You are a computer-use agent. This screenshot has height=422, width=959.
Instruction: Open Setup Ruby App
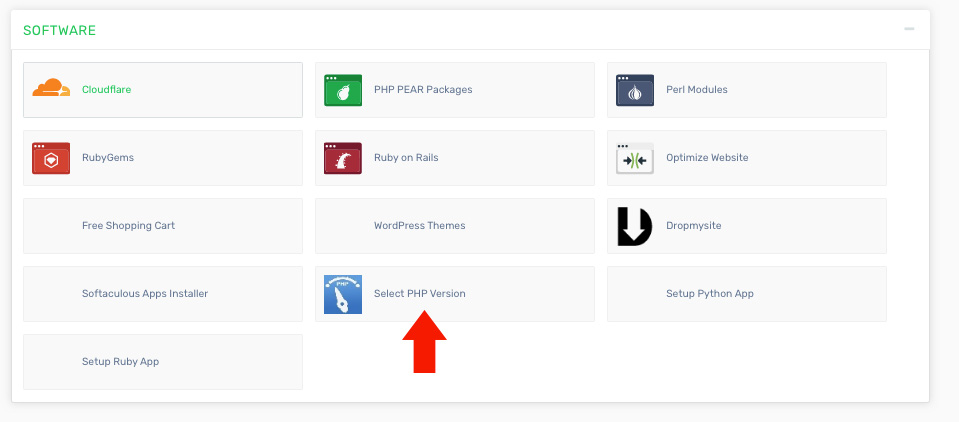[x=120, y=362]
